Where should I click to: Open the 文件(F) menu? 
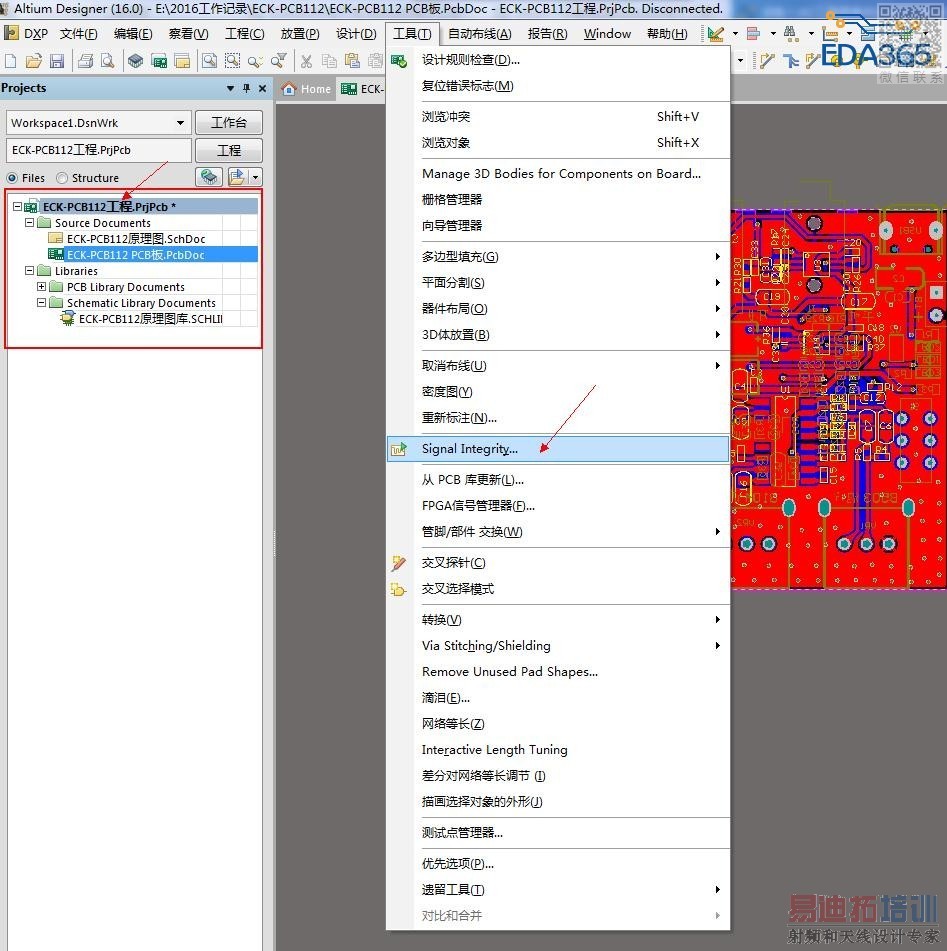(x=78, y=34)
